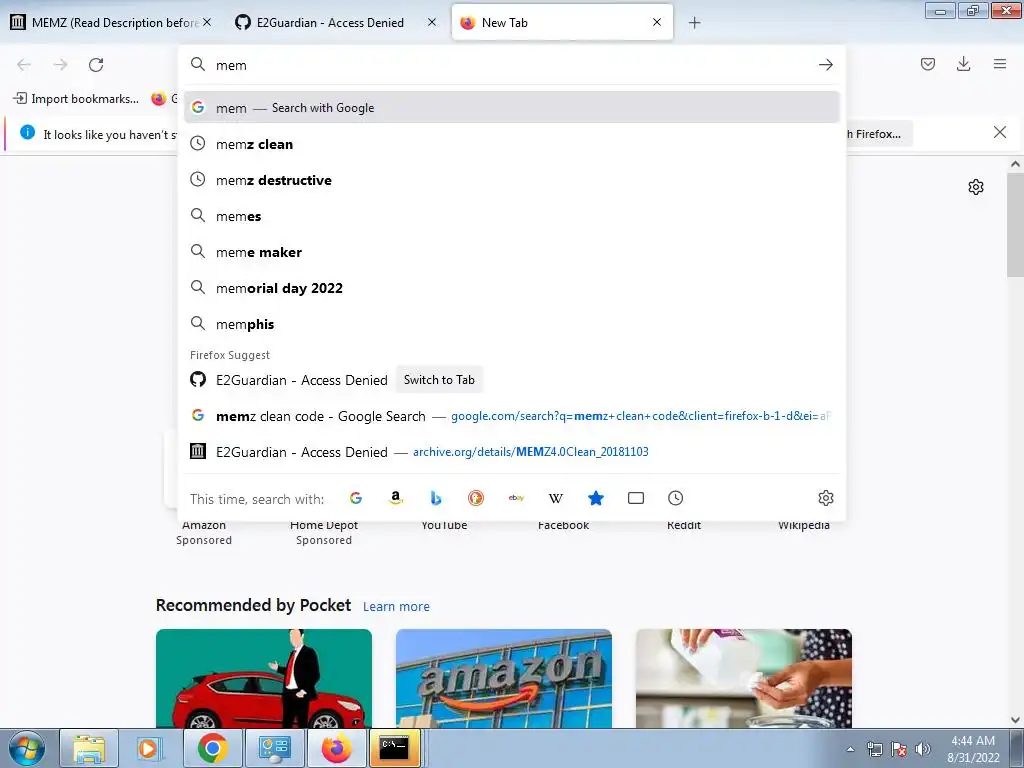Search this time with DuckDuckGo icon
This screenshot has width=1024, height=768.
click(x=476, y=498)
